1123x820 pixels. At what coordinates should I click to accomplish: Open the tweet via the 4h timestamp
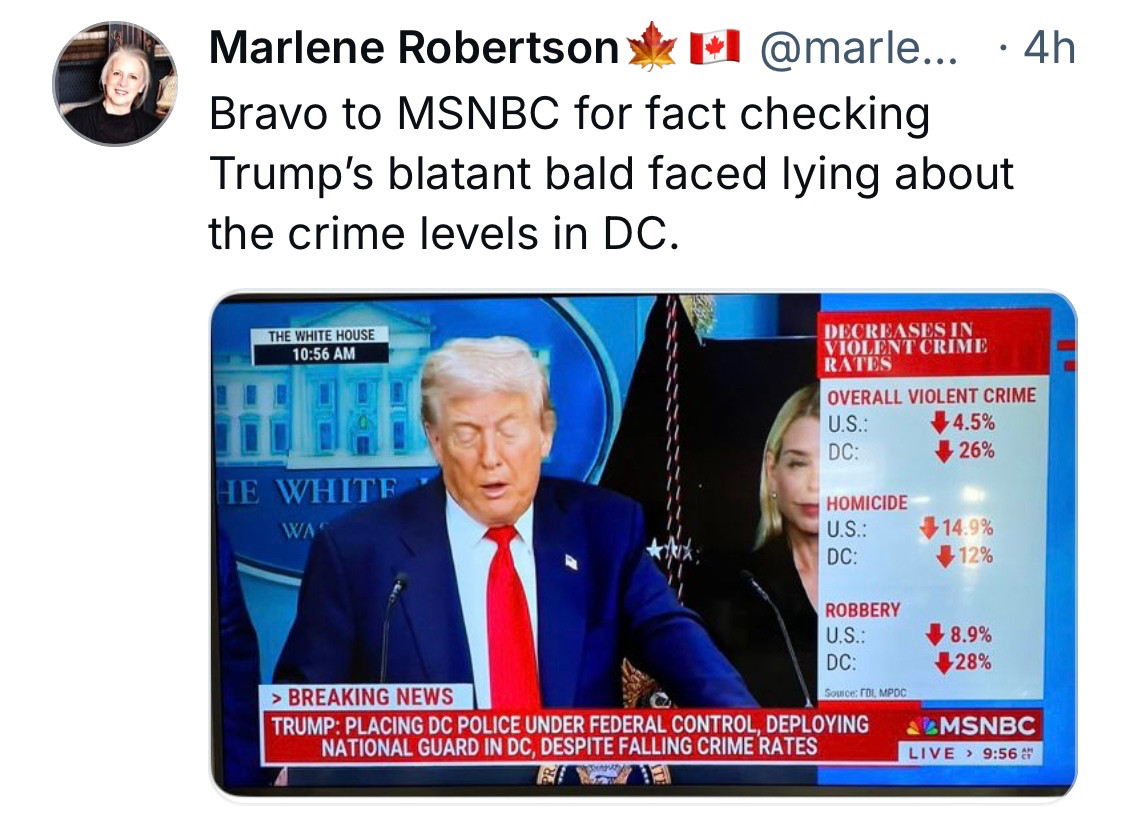click(x=1049, y=48)
